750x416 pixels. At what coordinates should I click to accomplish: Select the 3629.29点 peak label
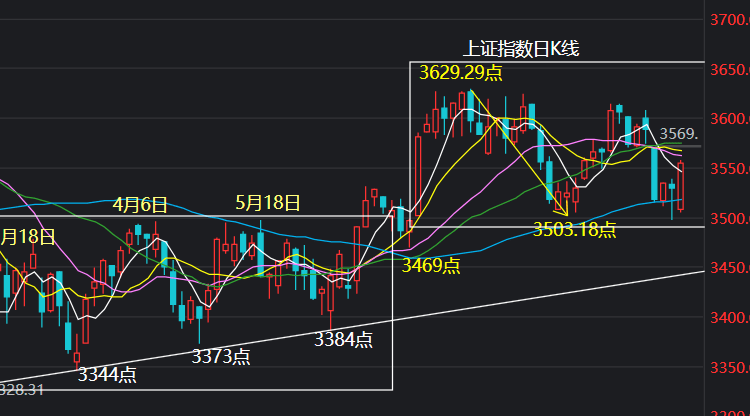point(461,73)
